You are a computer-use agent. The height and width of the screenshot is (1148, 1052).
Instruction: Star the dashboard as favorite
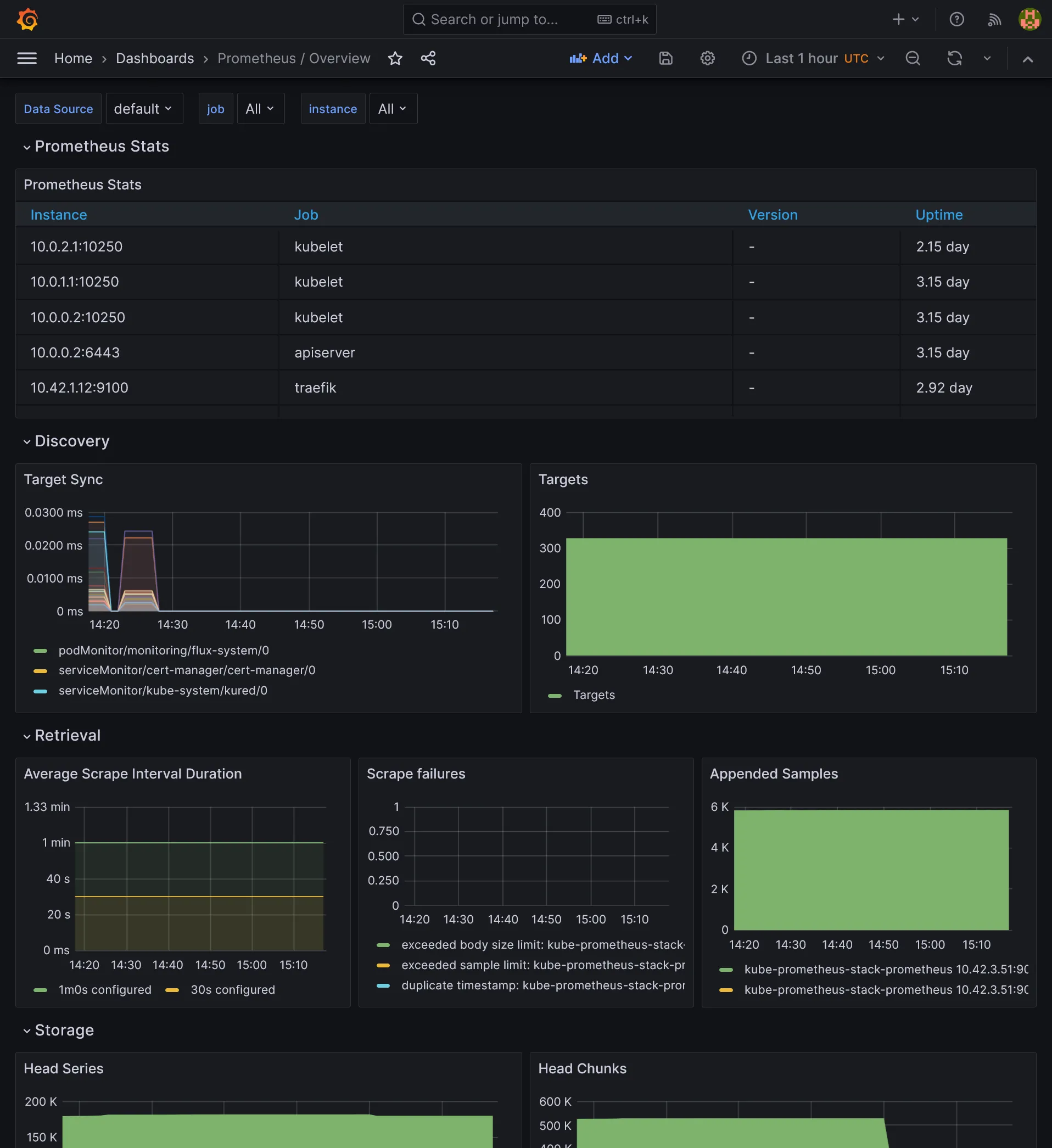click(395, 58)
